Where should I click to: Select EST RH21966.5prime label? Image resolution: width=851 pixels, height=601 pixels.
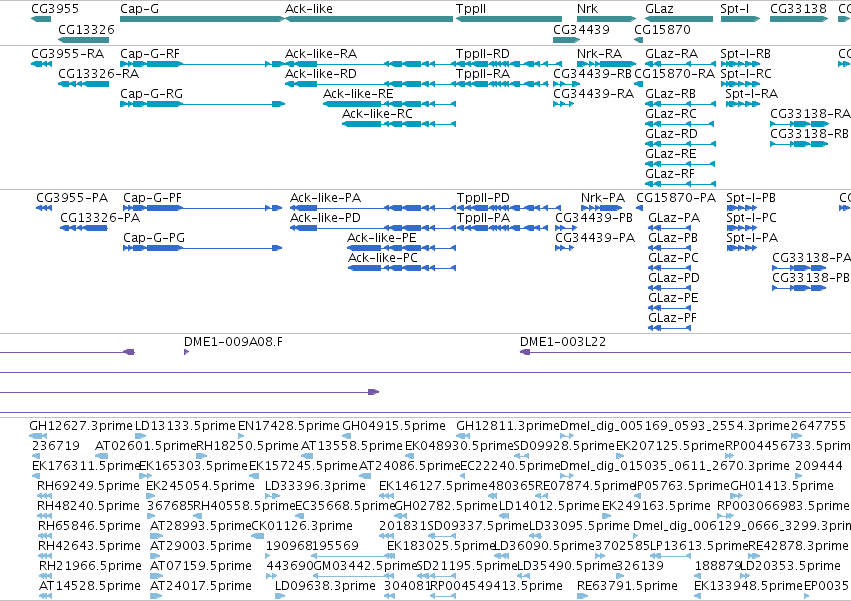pos(90,566)
